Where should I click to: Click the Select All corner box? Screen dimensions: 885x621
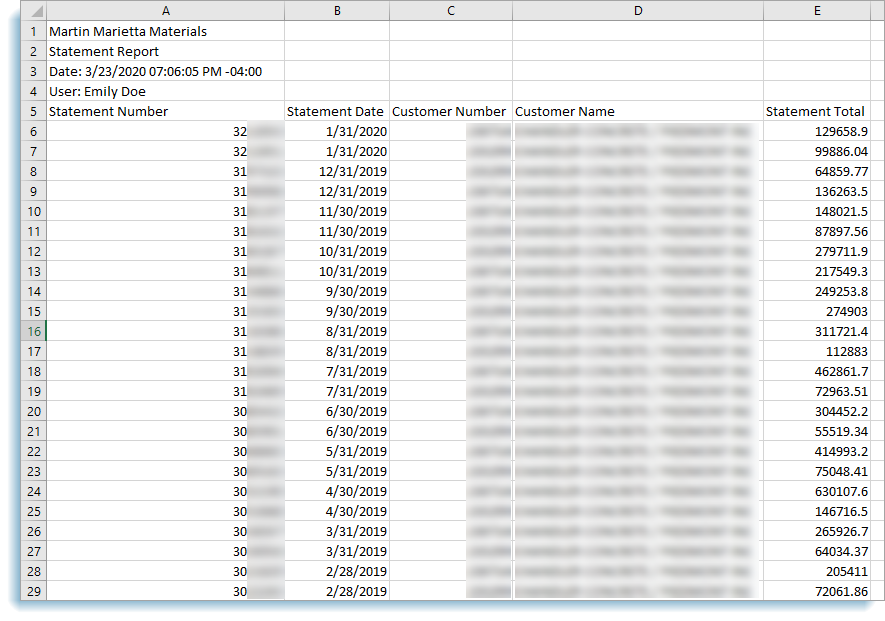(33, 11)
